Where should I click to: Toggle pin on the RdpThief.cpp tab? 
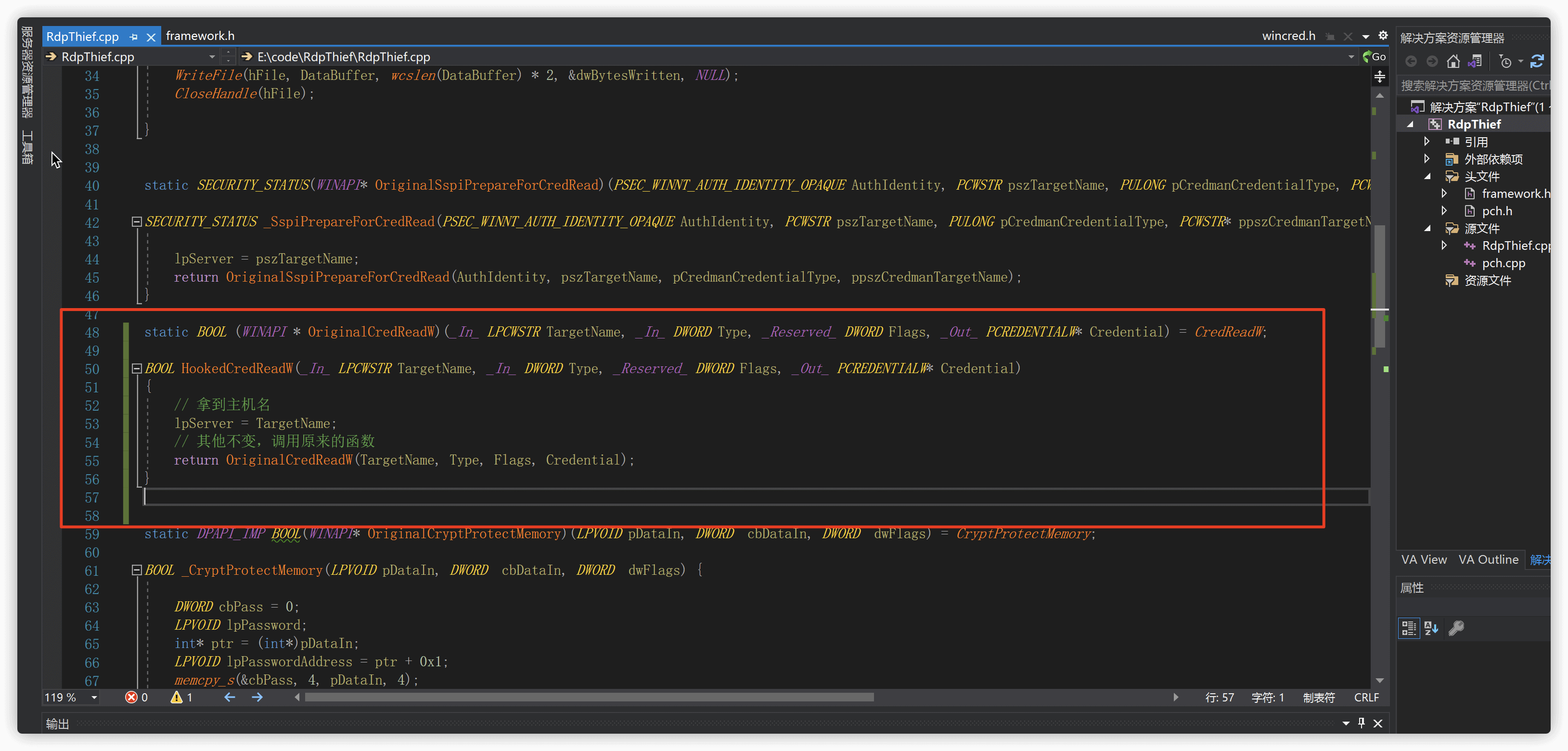pyautogui.click(x=133, y=37)
